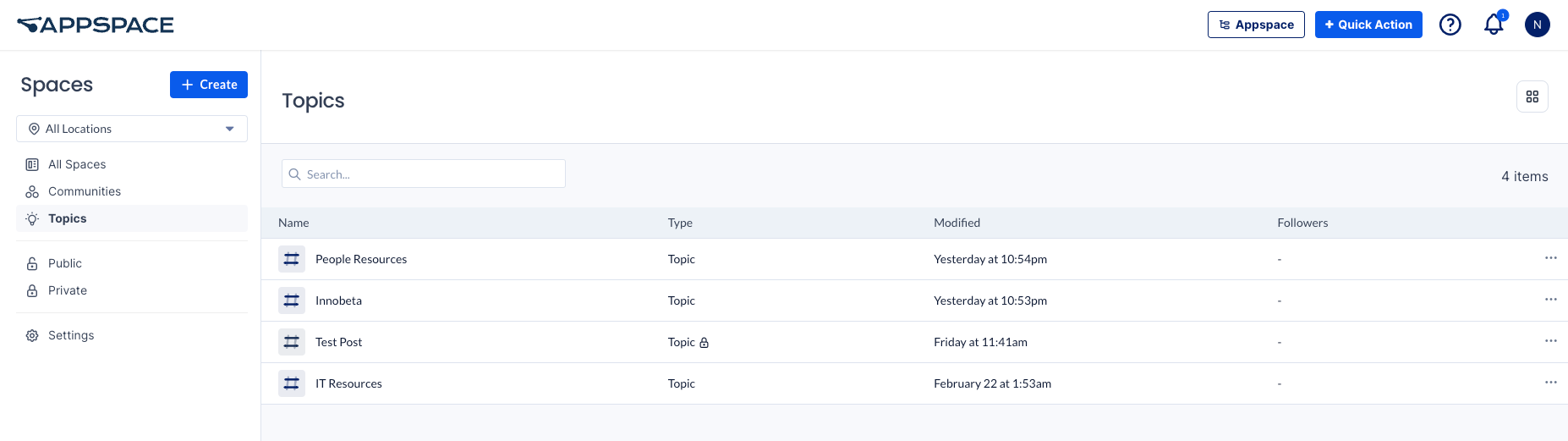Open the notifications bell
The image size is (1568, 441).
pos(1494,25)
